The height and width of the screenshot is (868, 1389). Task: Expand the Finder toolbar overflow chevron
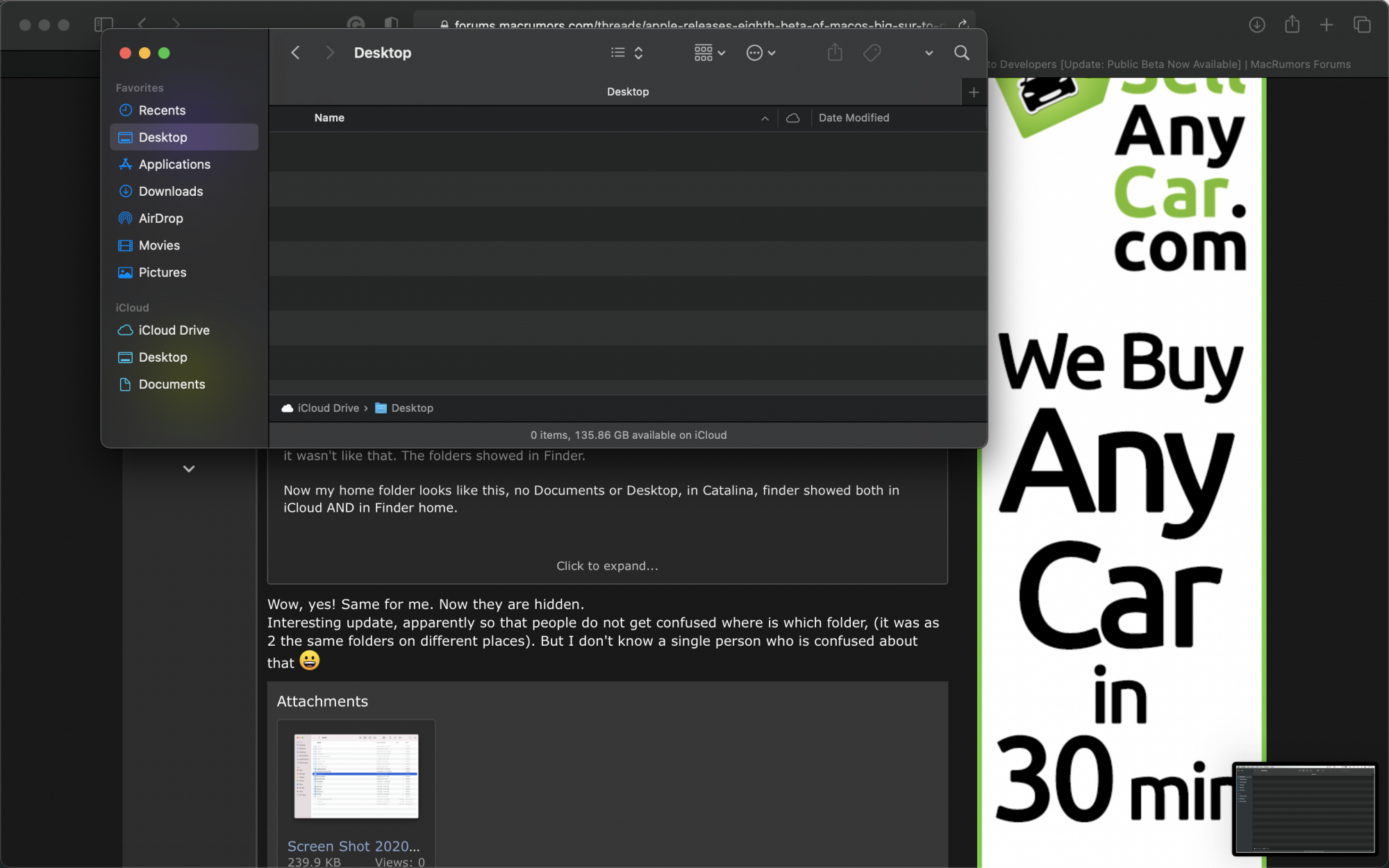(x=929, y=53)
